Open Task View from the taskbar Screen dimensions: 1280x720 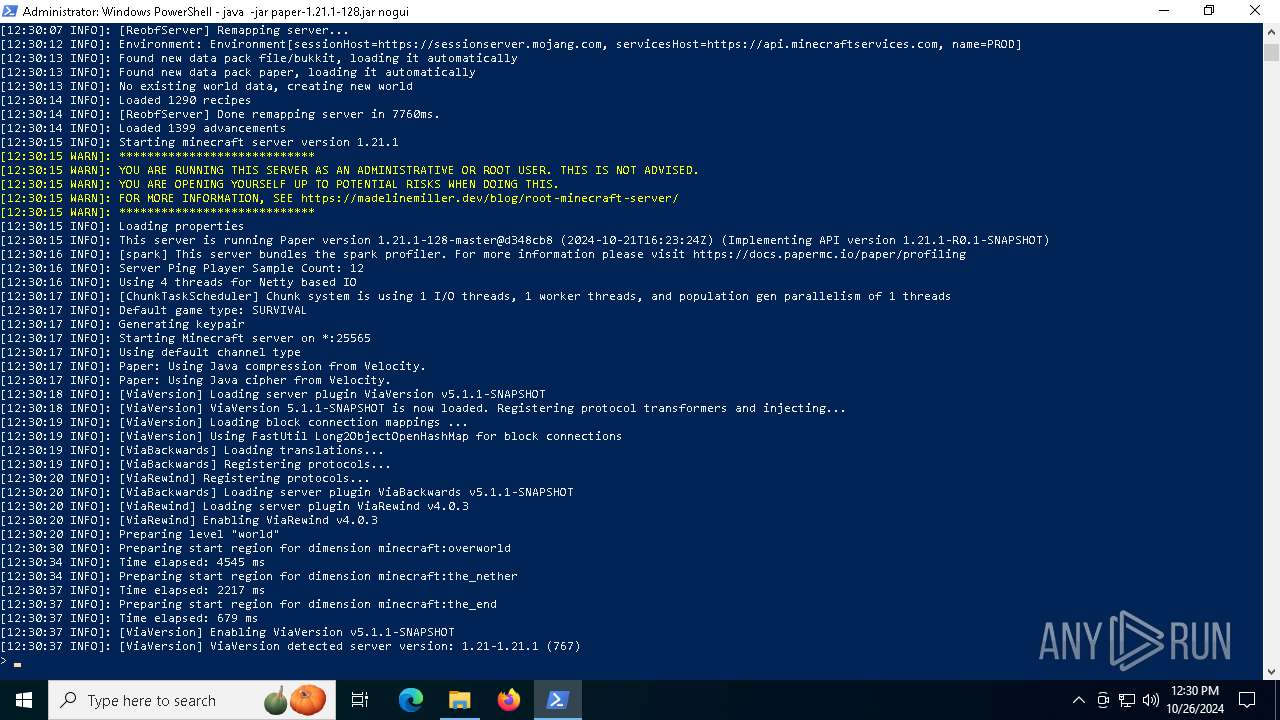click(360, 700)
